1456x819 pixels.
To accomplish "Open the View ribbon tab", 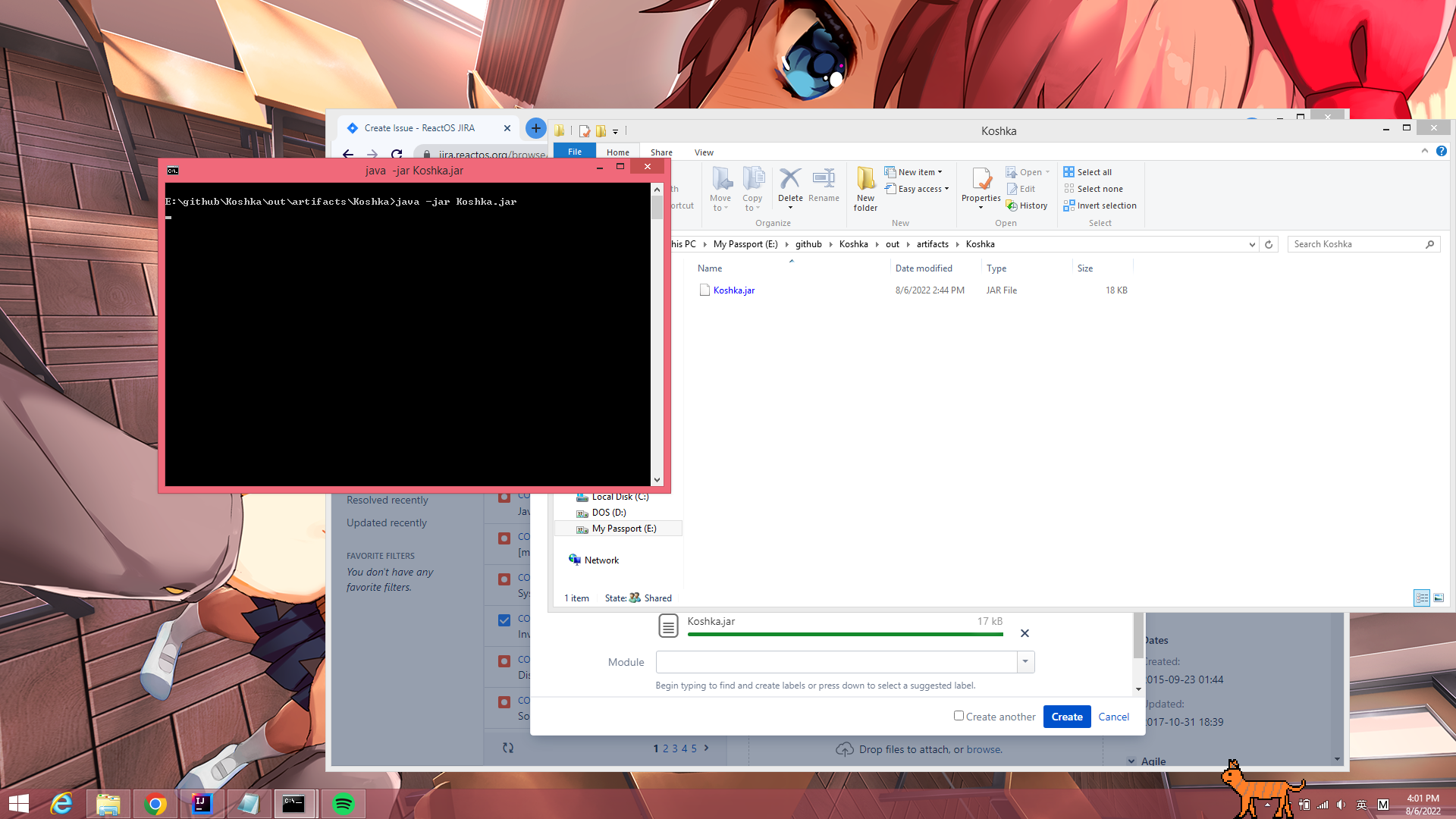I will coord(704,152).
